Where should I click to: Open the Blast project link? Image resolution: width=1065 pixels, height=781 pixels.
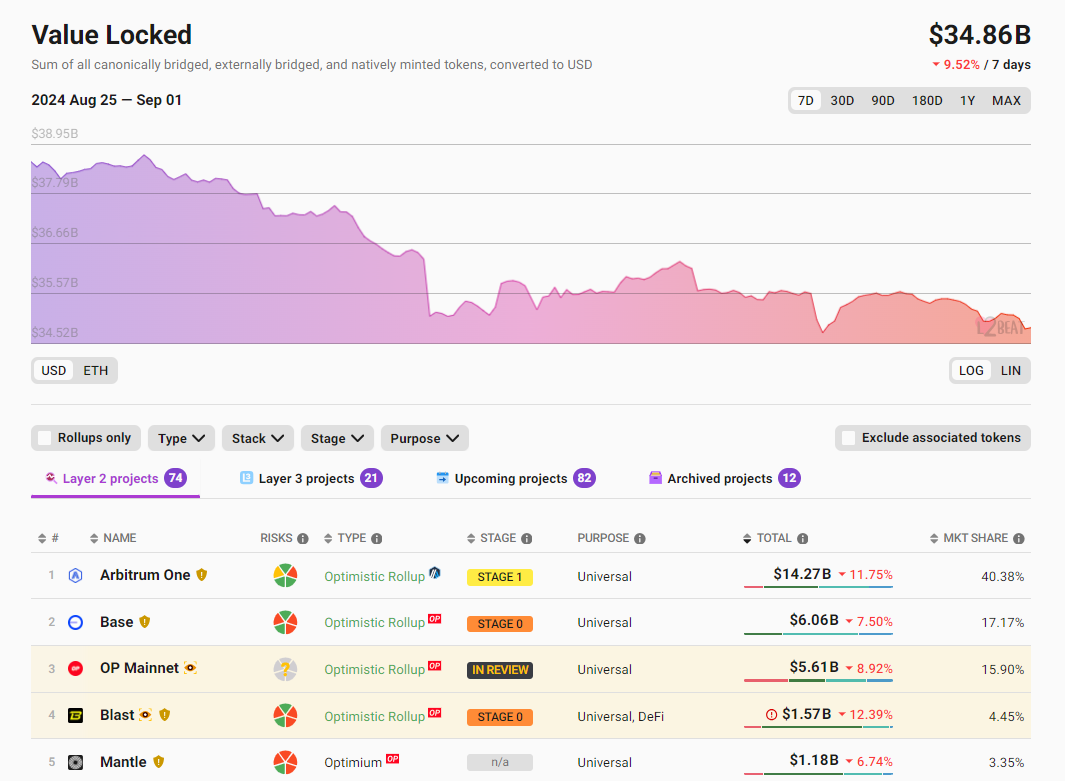(117, 715)
